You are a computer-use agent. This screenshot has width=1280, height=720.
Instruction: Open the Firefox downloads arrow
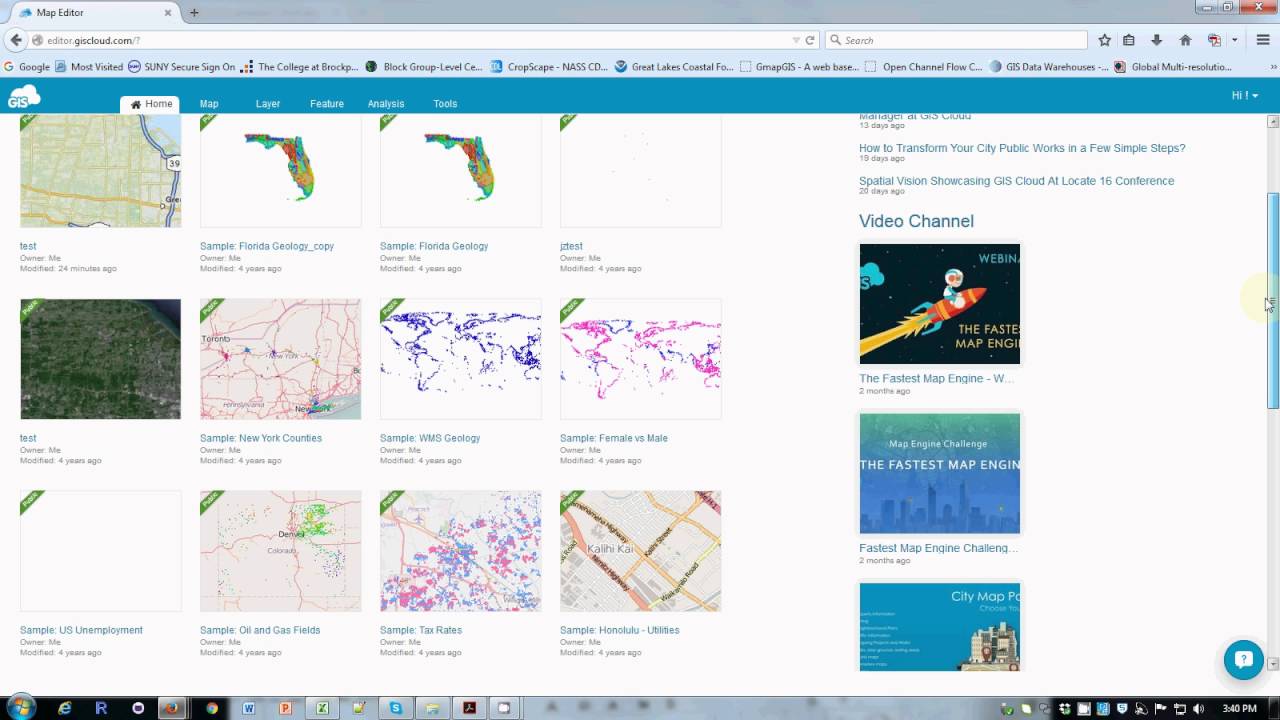(1157, 40)
